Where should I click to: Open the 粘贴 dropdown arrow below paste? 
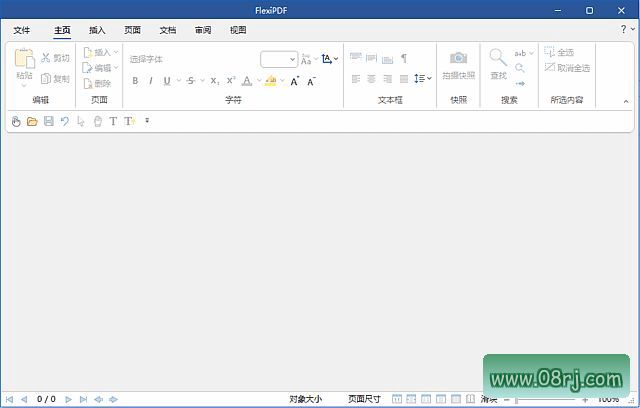tap(24, 85)
